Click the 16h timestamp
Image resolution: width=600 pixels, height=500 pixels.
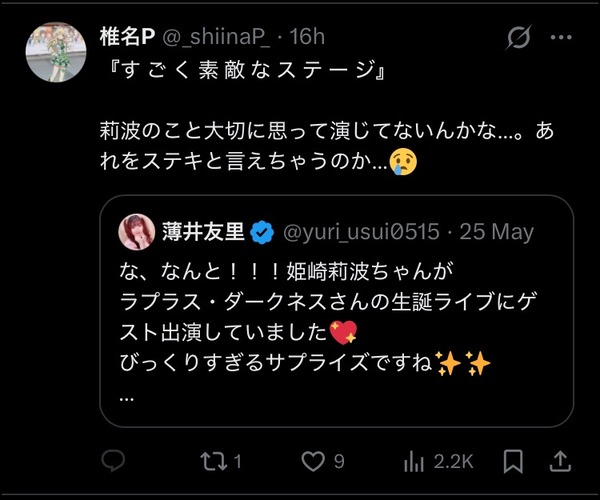[307, 37]
